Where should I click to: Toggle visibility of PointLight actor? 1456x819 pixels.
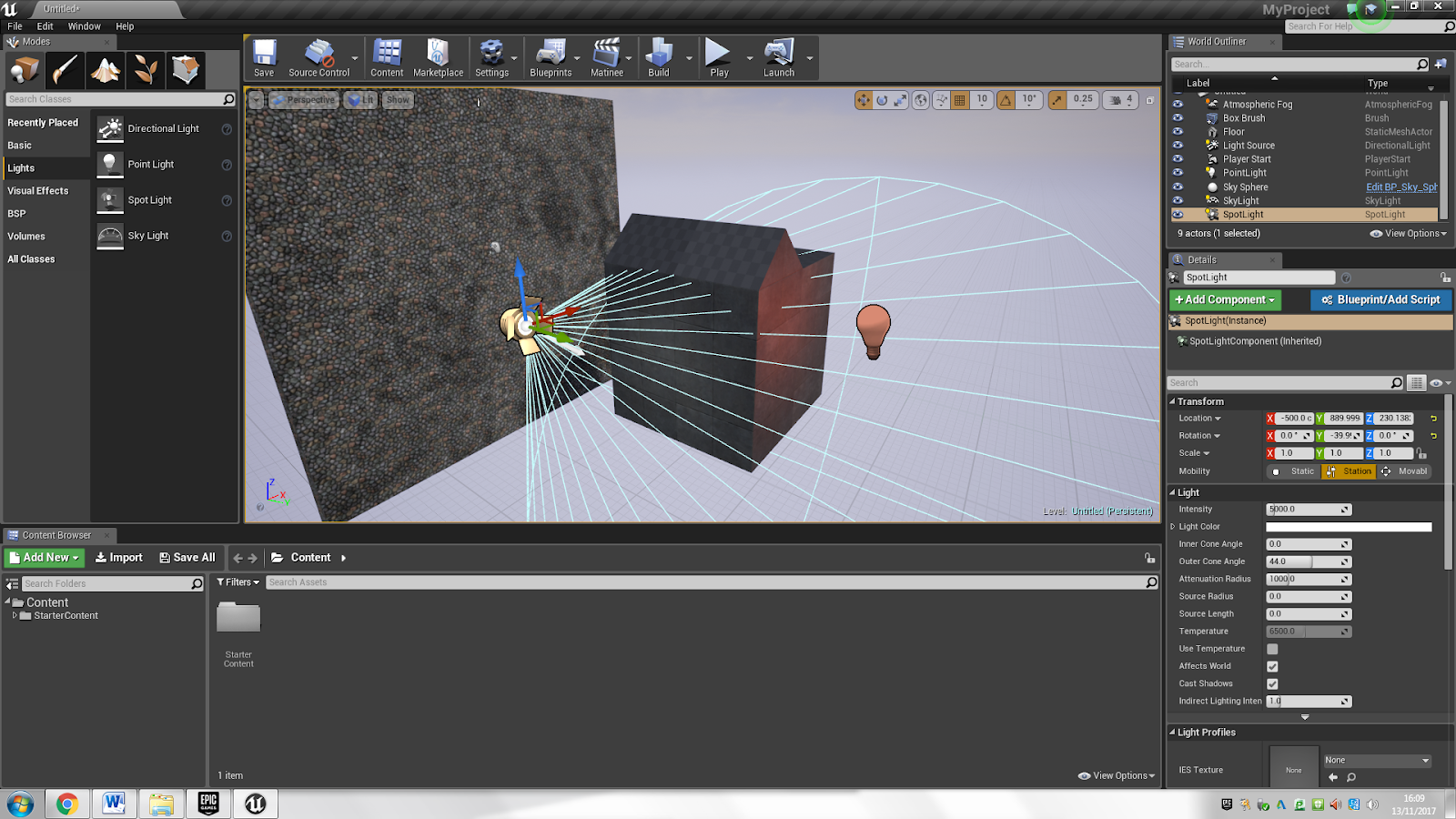click(1178, 172)
